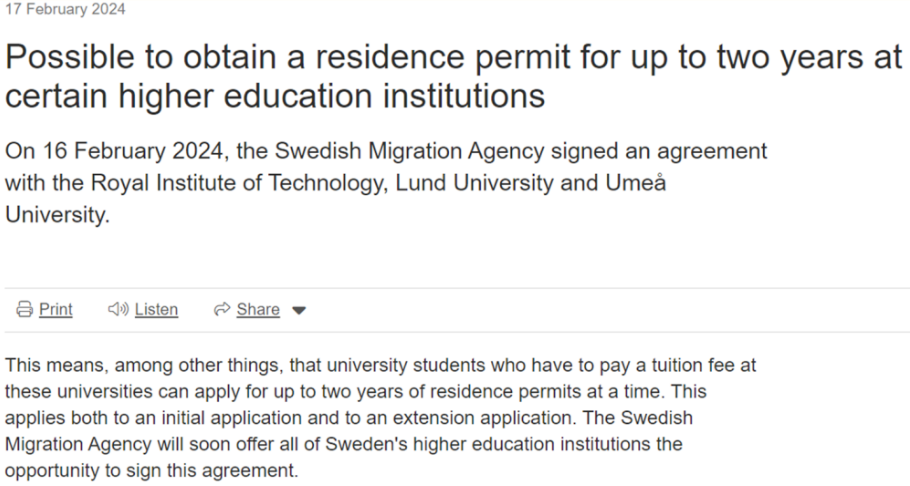
Task: Click "Swedish Migration Agency" in the intro text
Action: tap(409, 151)
